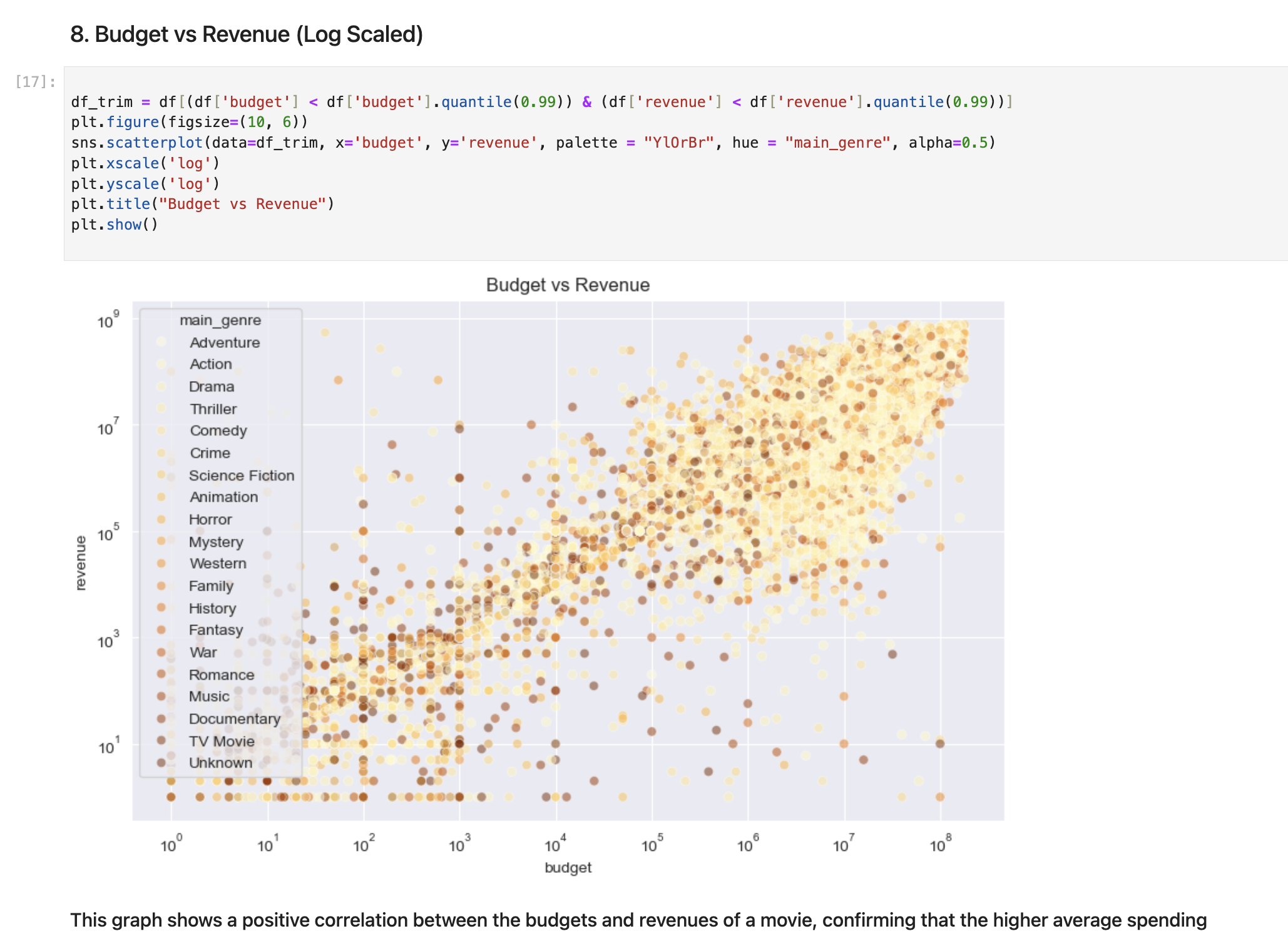Image resolution: width=1288 pixels, height=946 pixels.
Task: Place cursor in the df_trim code line
Action: [542, 102]
